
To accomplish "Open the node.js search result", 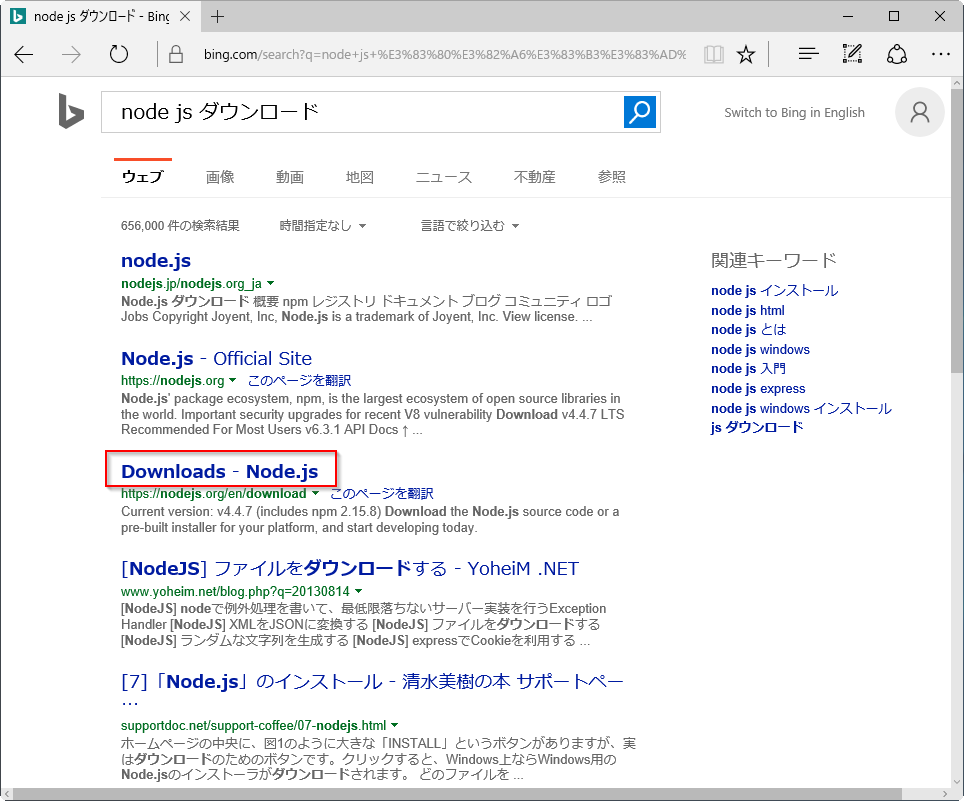I will [156, 261].
